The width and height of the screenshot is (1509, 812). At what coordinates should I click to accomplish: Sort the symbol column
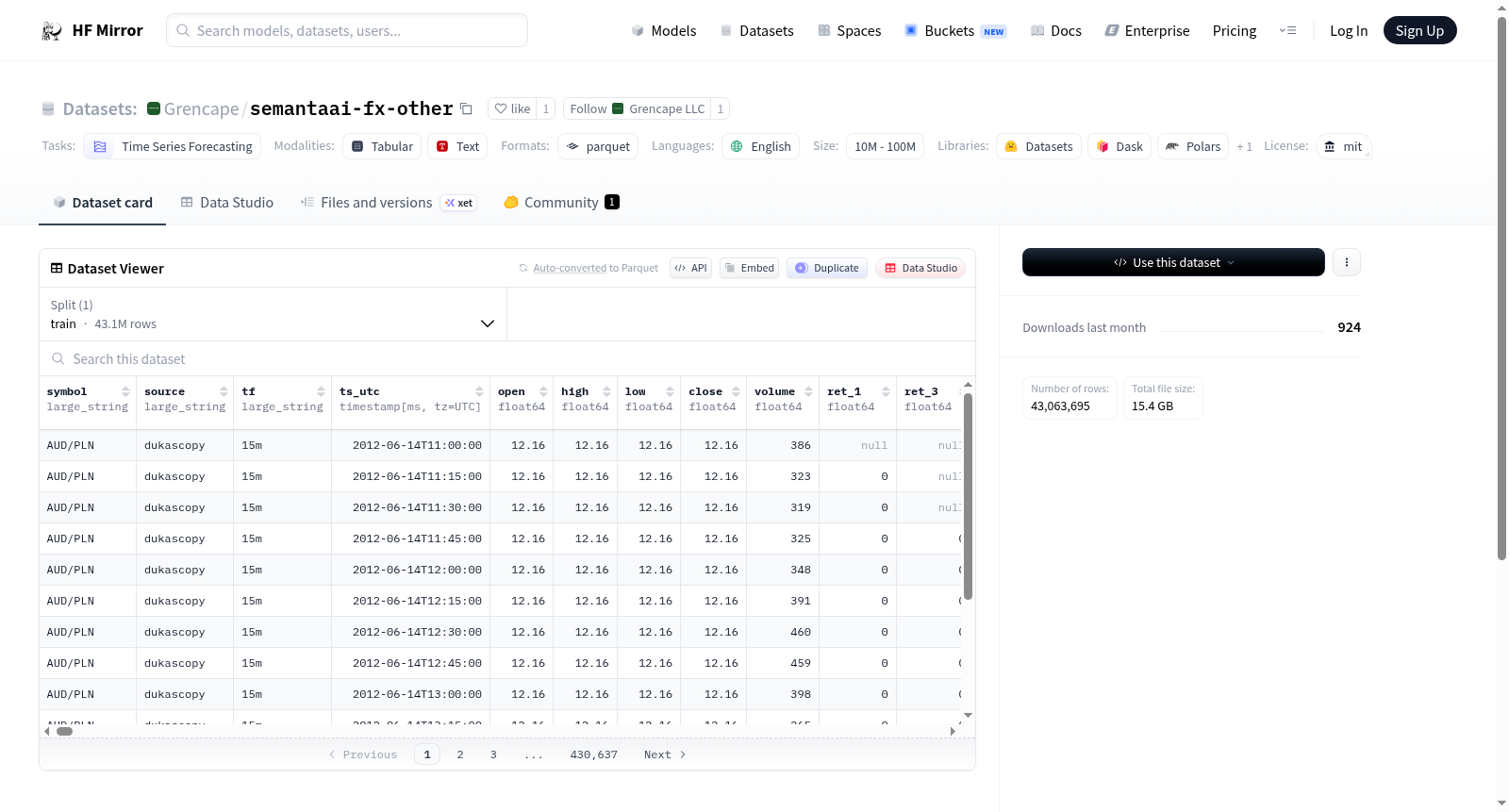point(125,391)
